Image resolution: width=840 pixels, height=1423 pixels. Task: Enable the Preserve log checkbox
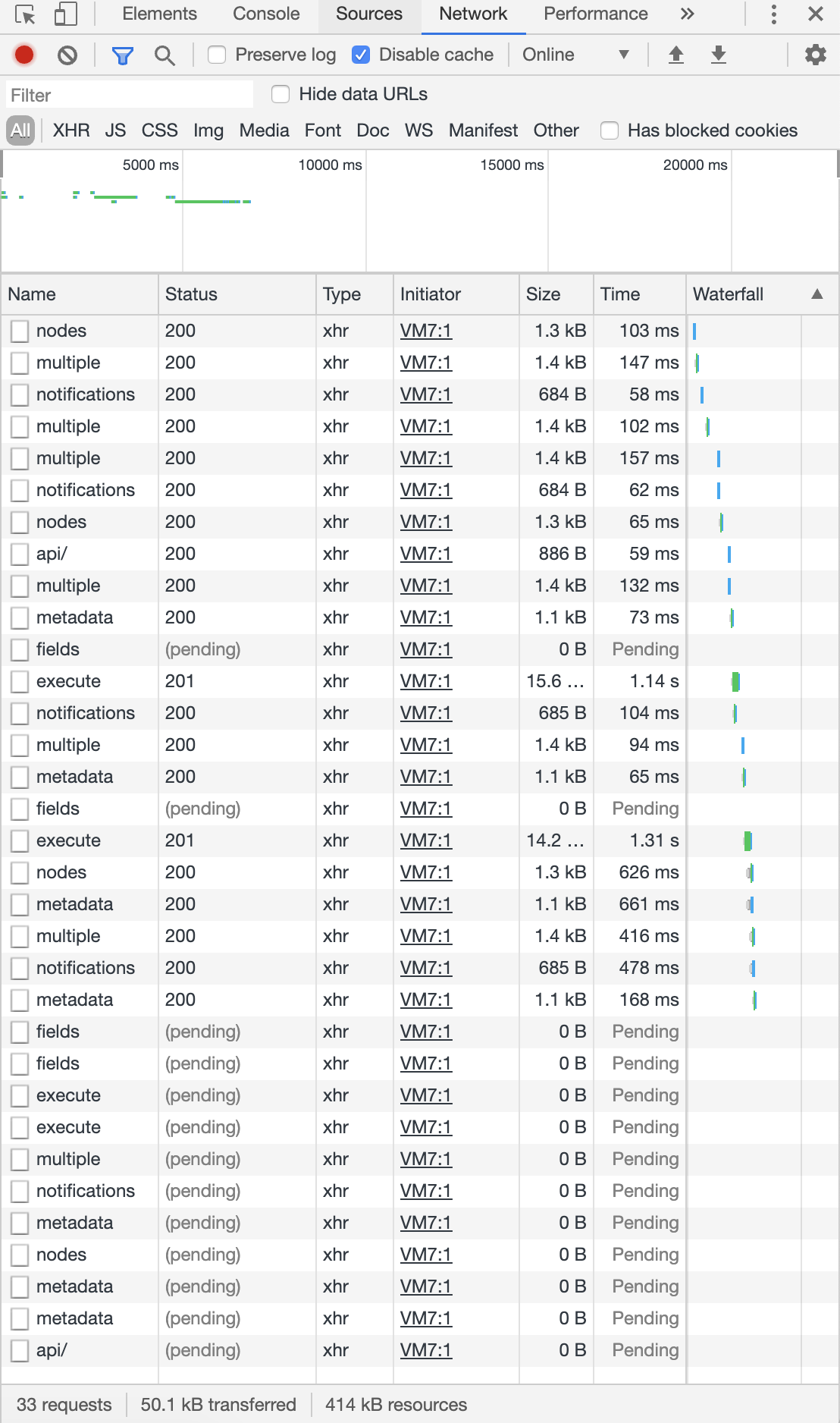tap(218, 55)
